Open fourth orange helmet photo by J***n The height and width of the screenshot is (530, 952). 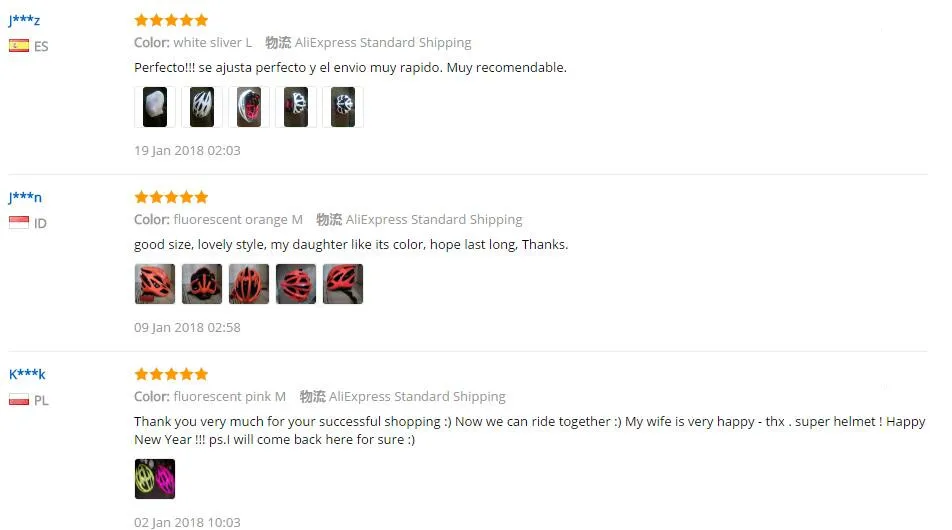[x=296, y=284]
